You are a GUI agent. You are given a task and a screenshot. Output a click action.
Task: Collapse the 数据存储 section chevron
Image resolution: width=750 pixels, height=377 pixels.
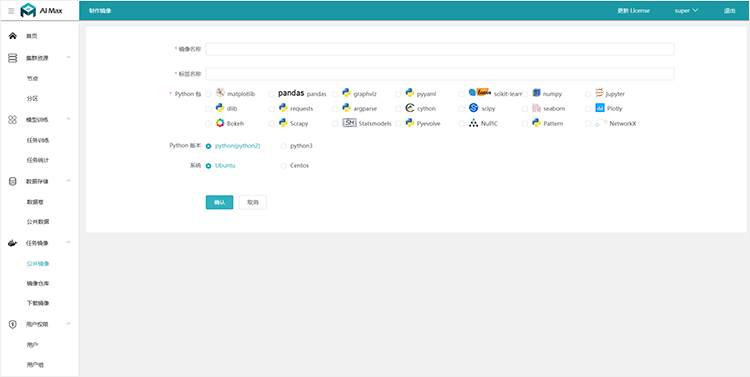[x=68, y=181]
